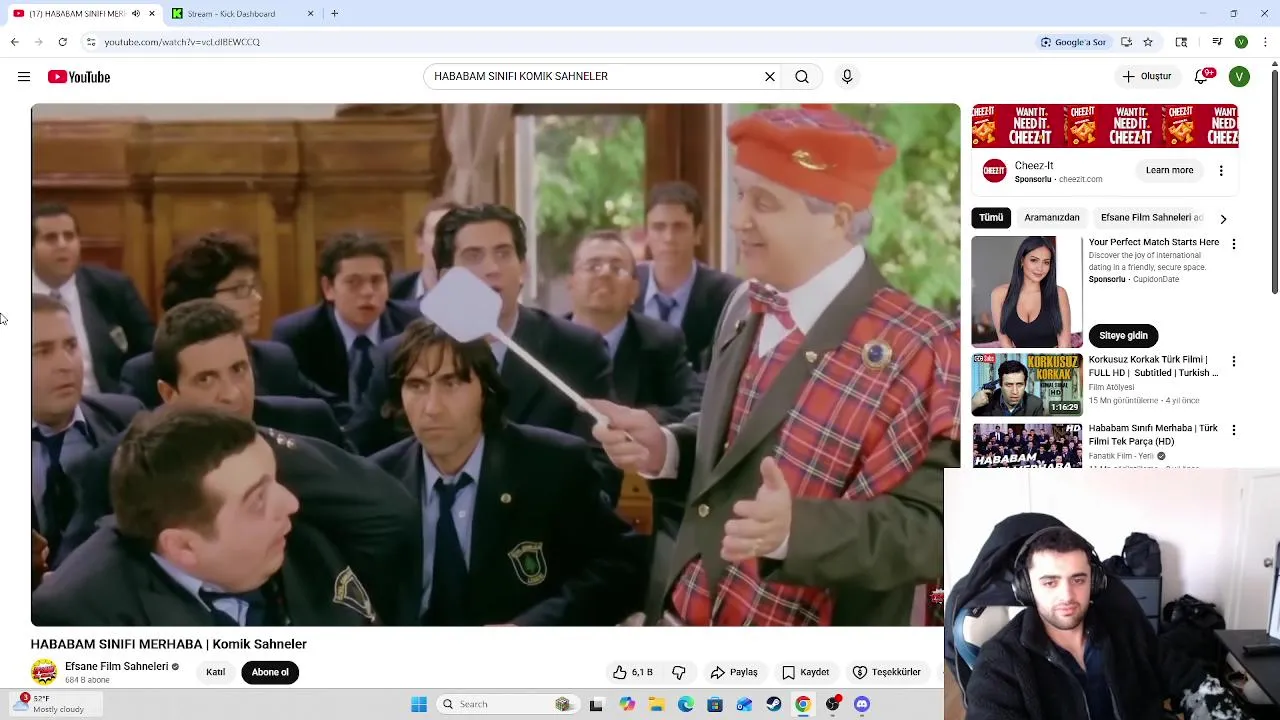Like the video with thumbs-up
The image size is (1280, 720).
[x=632, y=672]
